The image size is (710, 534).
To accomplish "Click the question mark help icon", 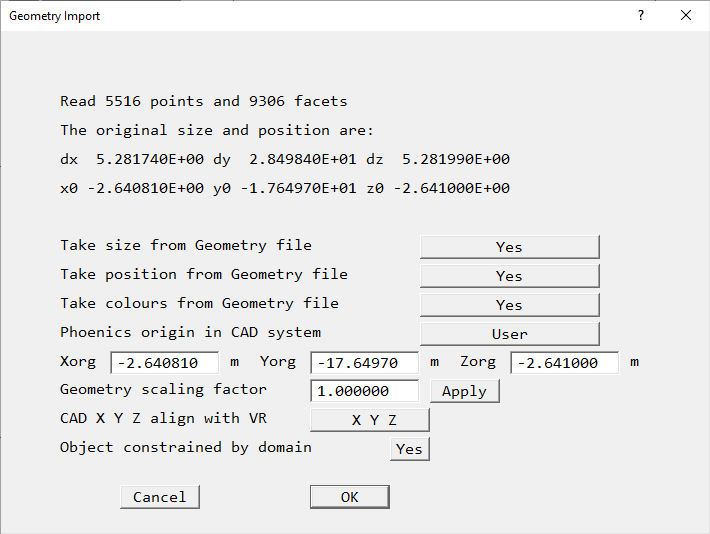I will click(x=640, y=16).
